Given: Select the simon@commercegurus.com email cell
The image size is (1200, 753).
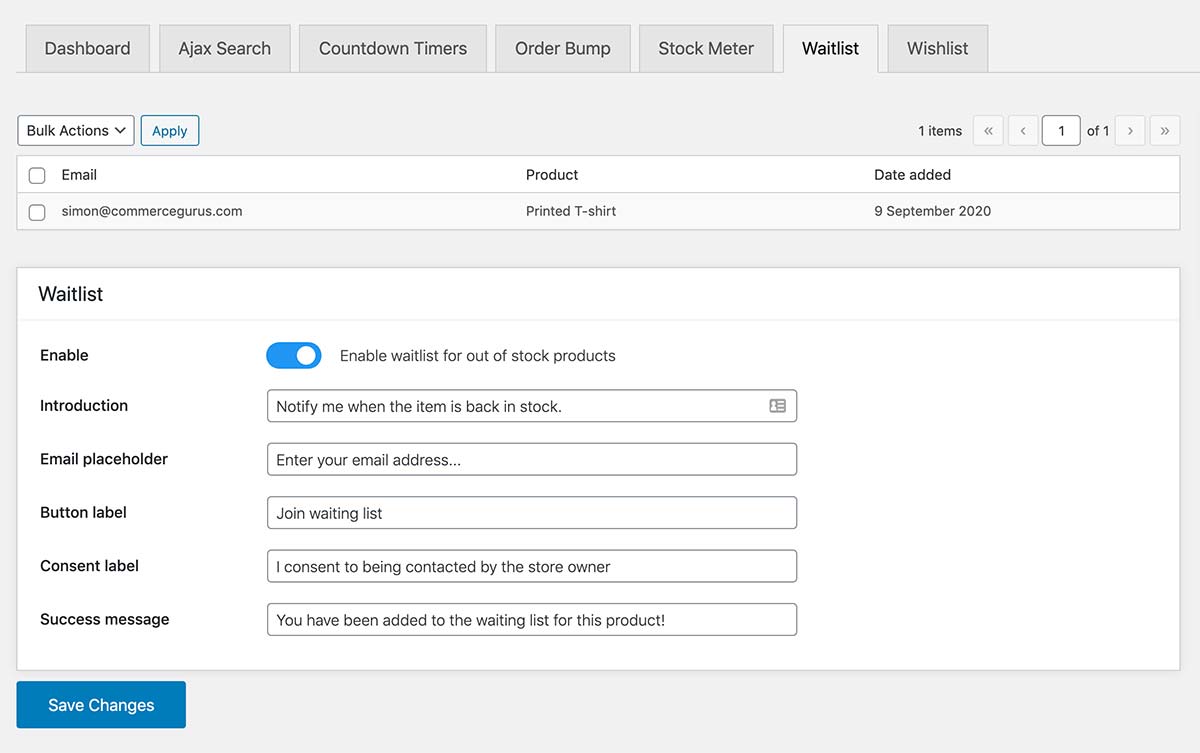Looking at the screenshot, I should pos(152,212).
